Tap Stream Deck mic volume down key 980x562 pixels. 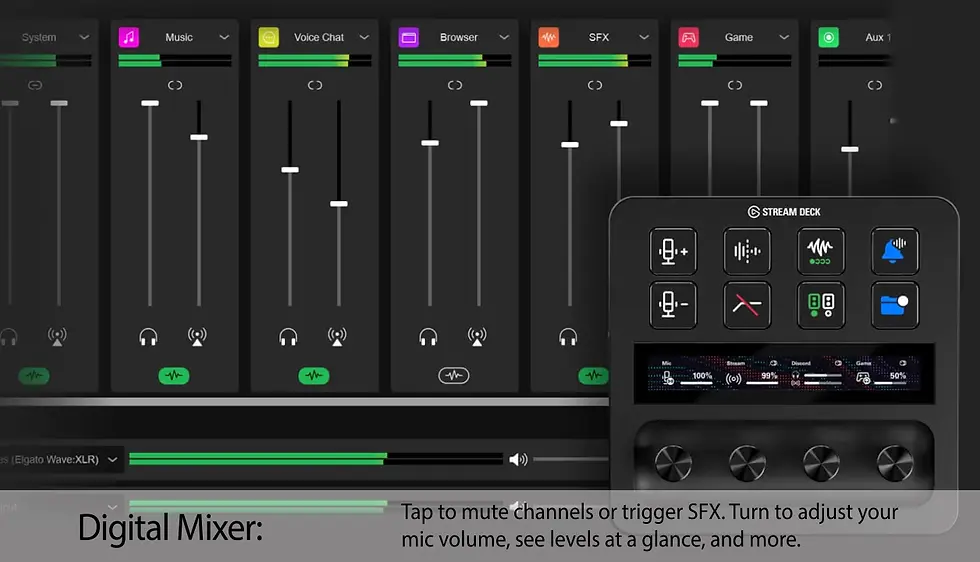tap(673, 305)
